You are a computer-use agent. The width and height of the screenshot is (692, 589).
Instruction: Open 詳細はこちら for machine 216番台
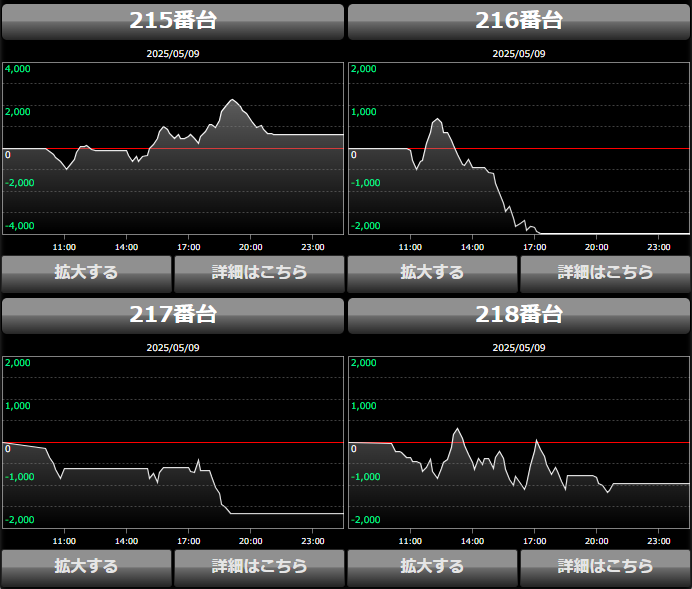605,272
